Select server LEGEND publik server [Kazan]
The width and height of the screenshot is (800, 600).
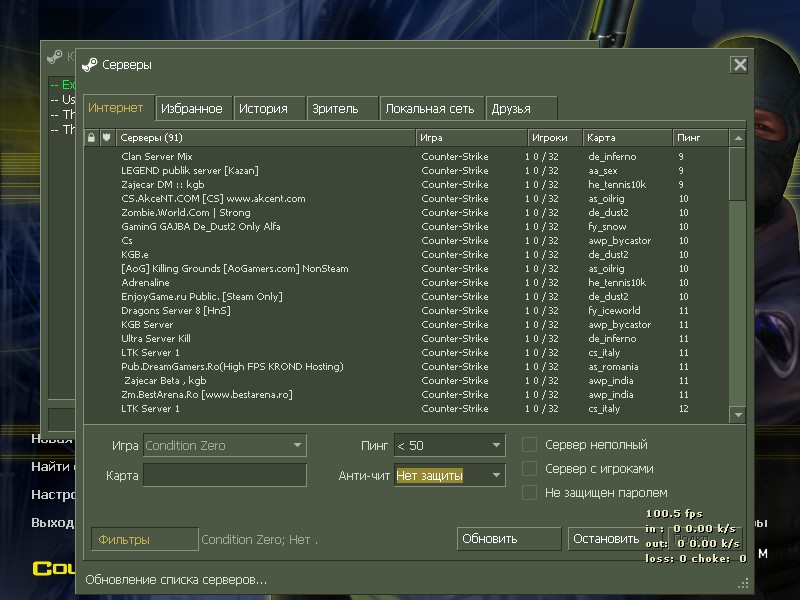click(x=406, y=170)
